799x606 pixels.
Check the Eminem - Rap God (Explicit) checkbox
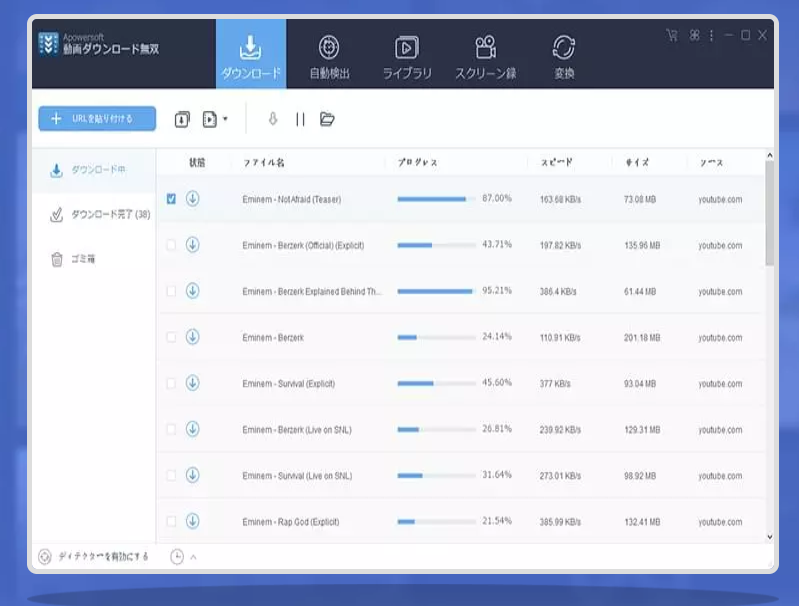tap(171, 521)
